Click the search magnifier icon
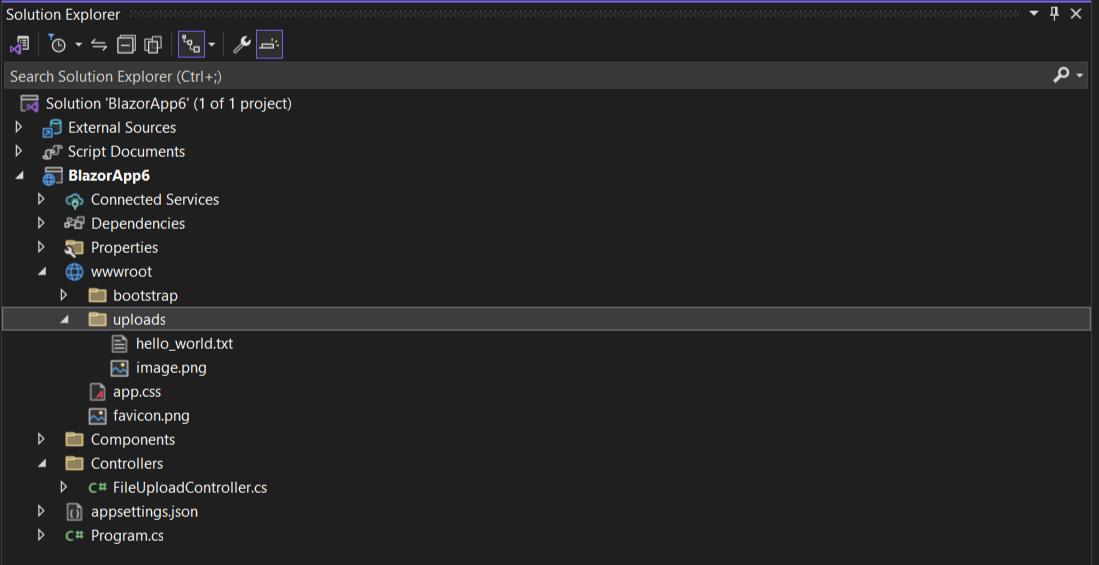Viewport: 1099px width, 565px height. (x=1061, y=76)
